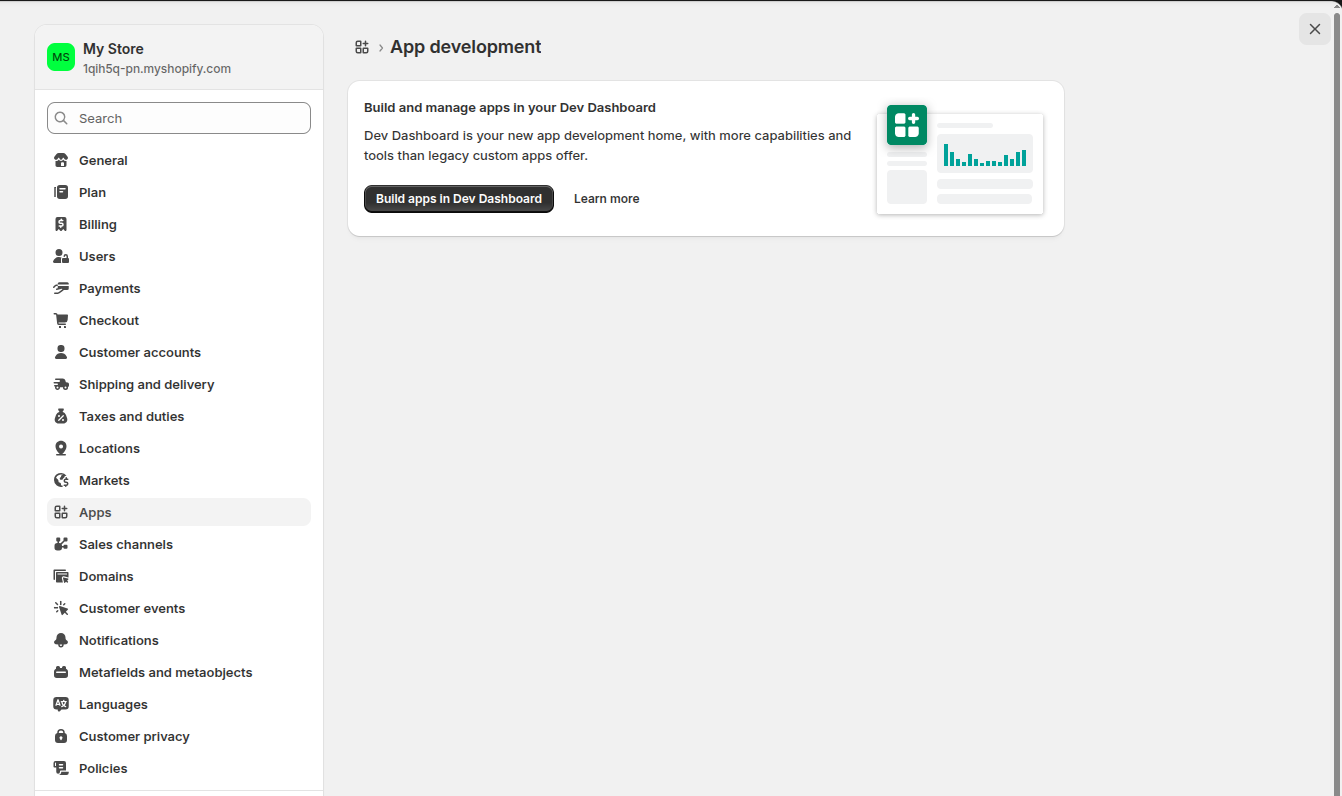Click the Policies document icon
1342x796 pixels.
pyautogui.click(x=61, y=768)
